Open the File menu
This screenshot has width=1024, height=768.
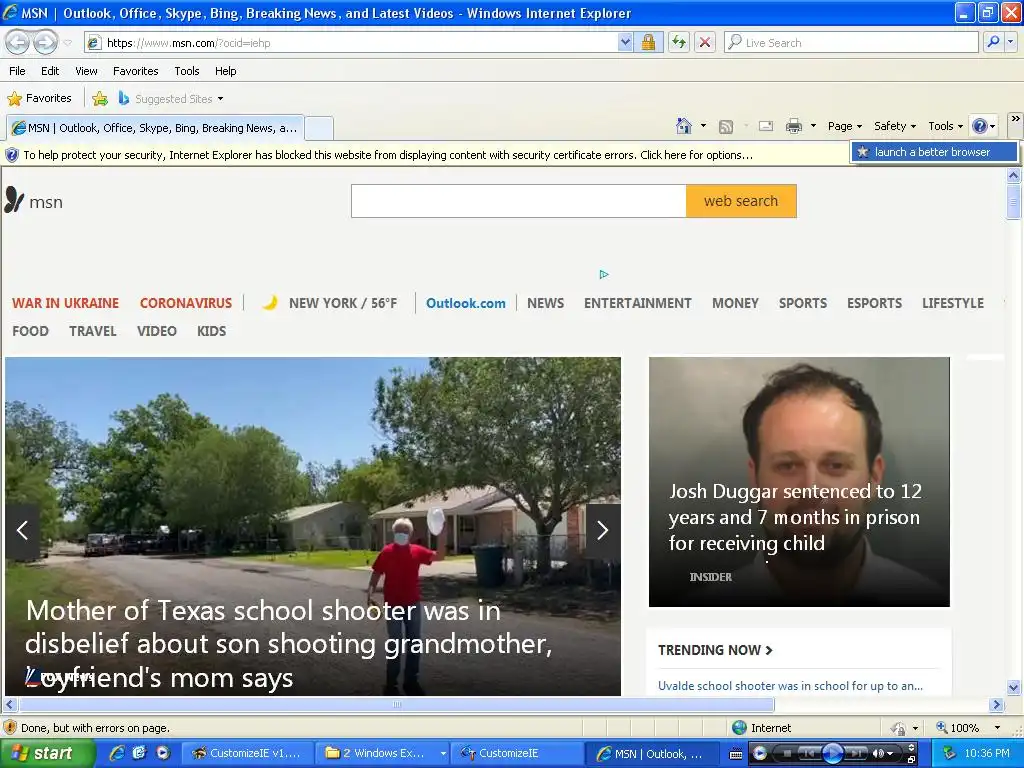coord(17,71)
